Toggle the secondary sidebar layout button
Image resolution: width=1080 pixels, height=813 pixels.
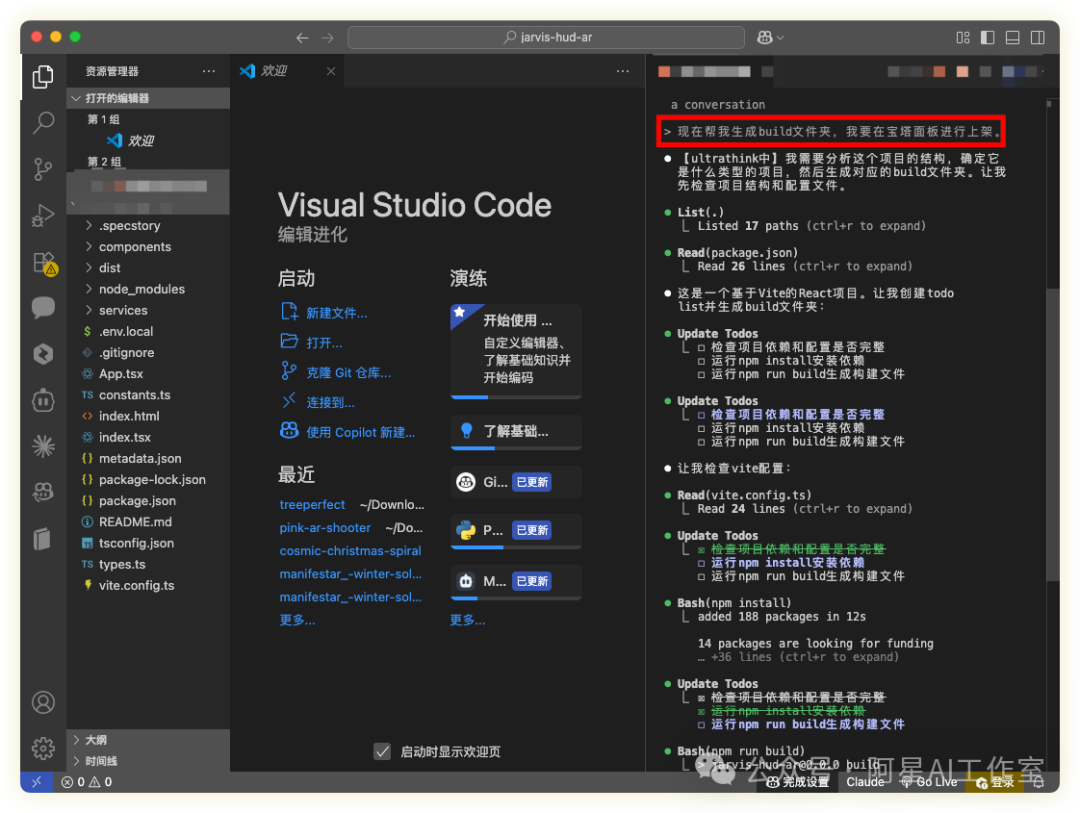click(x=1038, y=38)
